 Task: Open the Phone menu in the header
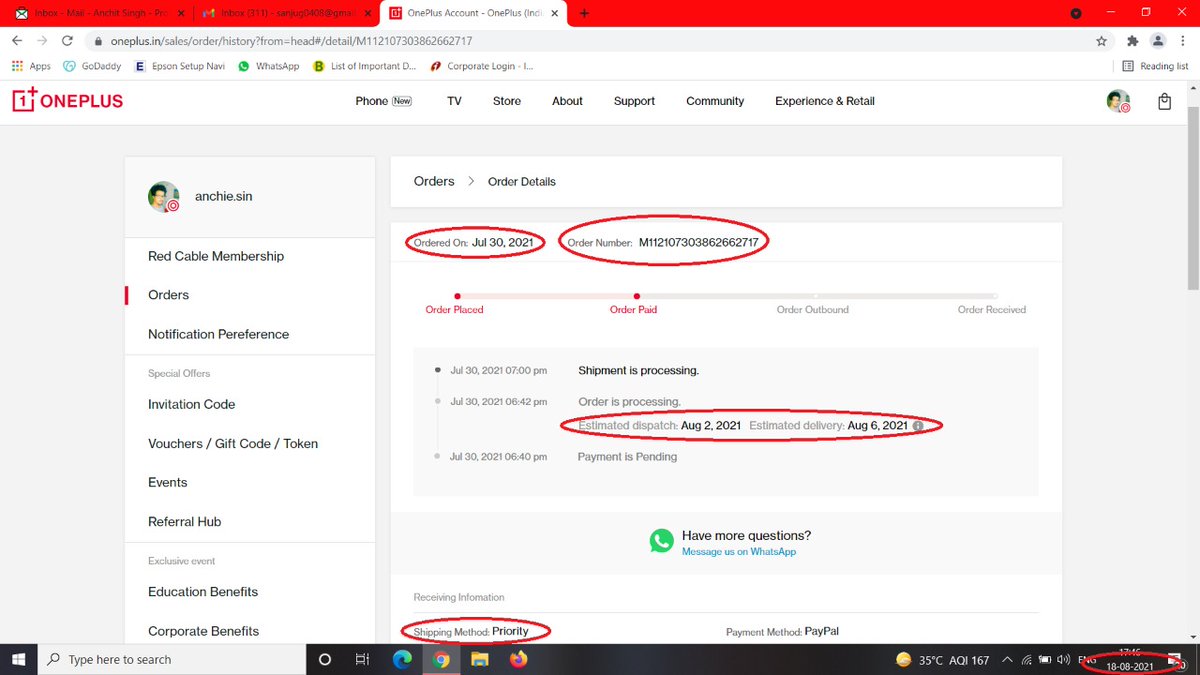point(383,101)
